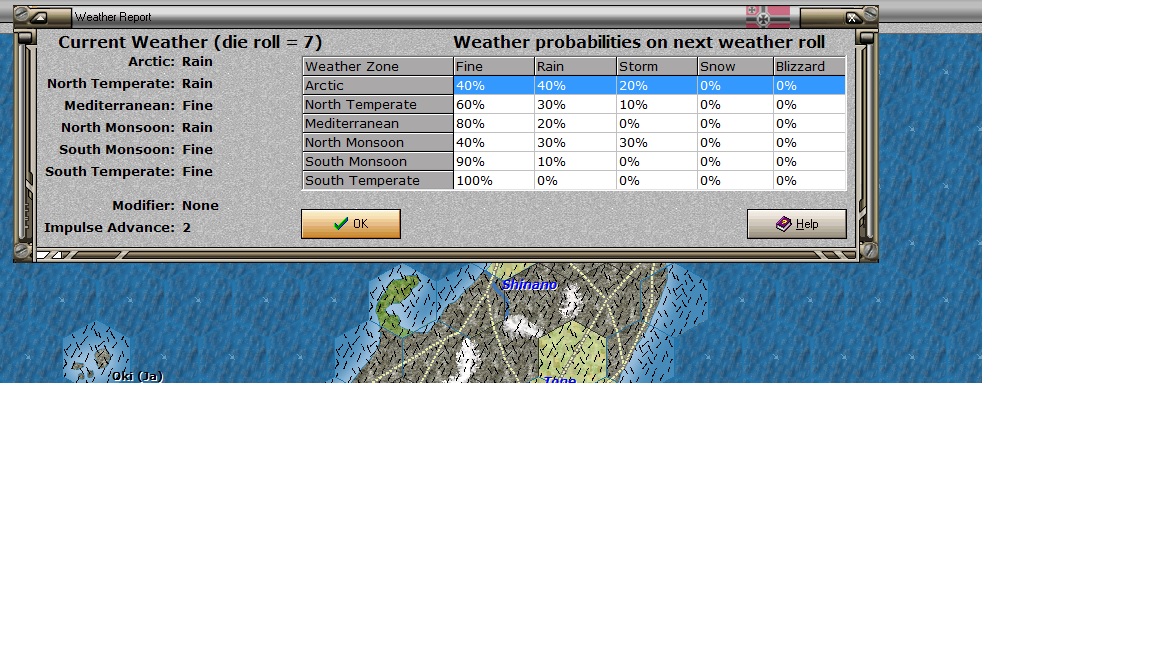
Task: Click the book icon on Help button
Action: tap(782, 223)
